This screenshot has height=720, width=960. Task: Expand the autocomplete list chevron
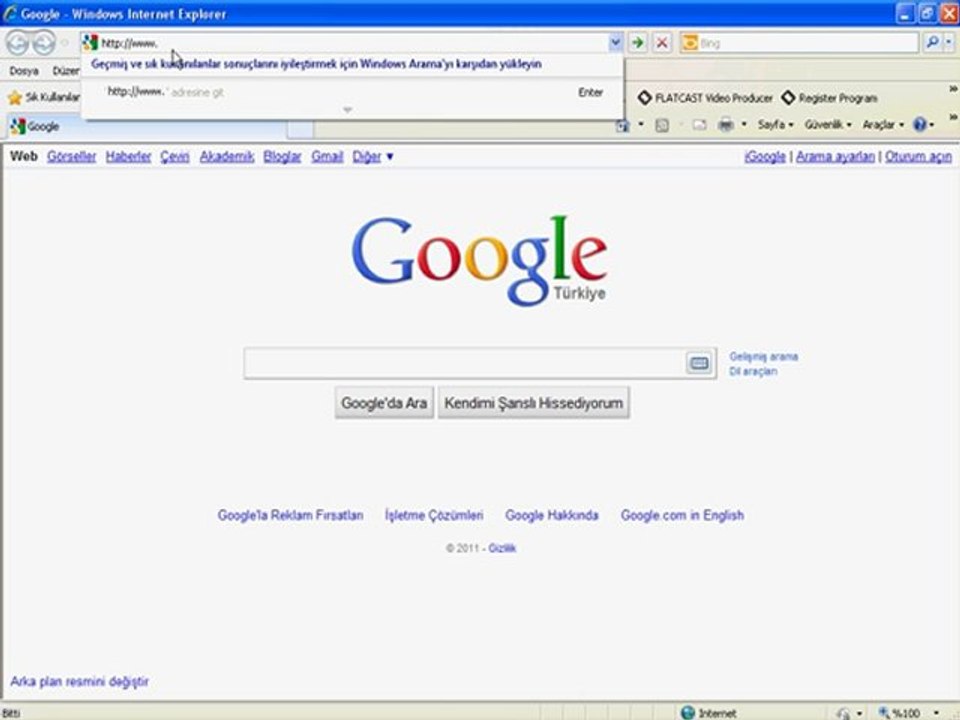[x=347, y=110]
